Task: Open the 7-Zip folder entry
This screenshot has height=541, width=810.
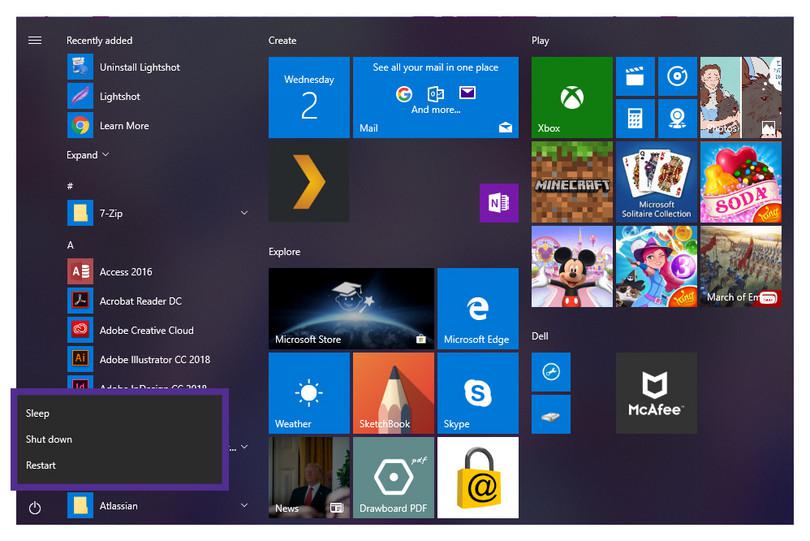Action: pos(160,213)
